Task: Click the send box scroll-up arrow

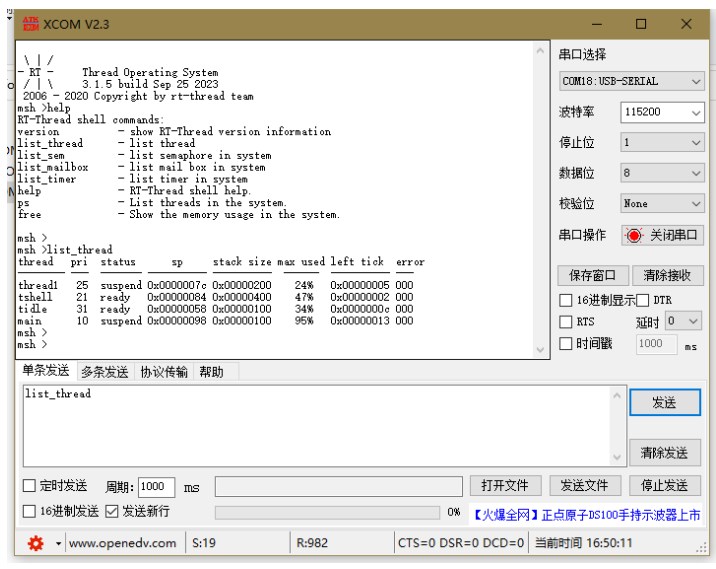Action: tap(616, 395)
